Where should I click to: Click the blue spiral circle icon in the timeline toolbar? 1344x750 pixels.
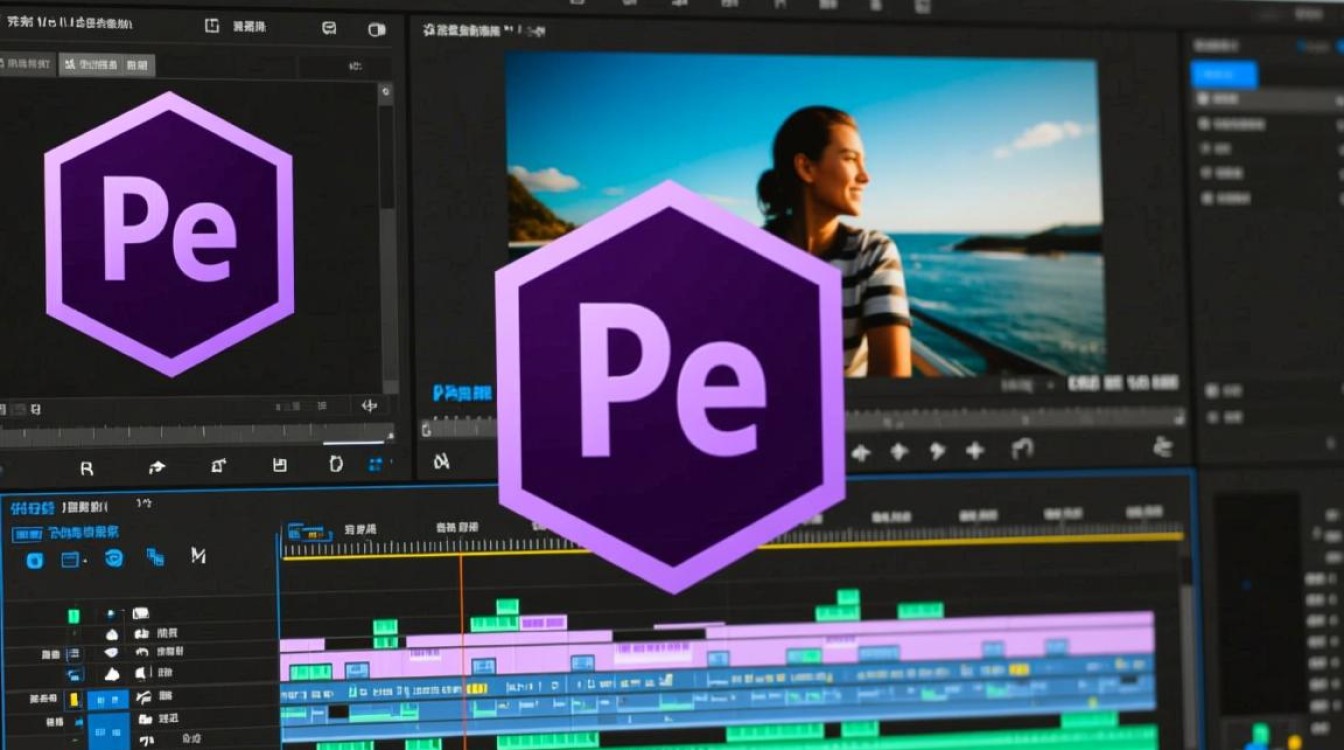(x=114, y=558)
